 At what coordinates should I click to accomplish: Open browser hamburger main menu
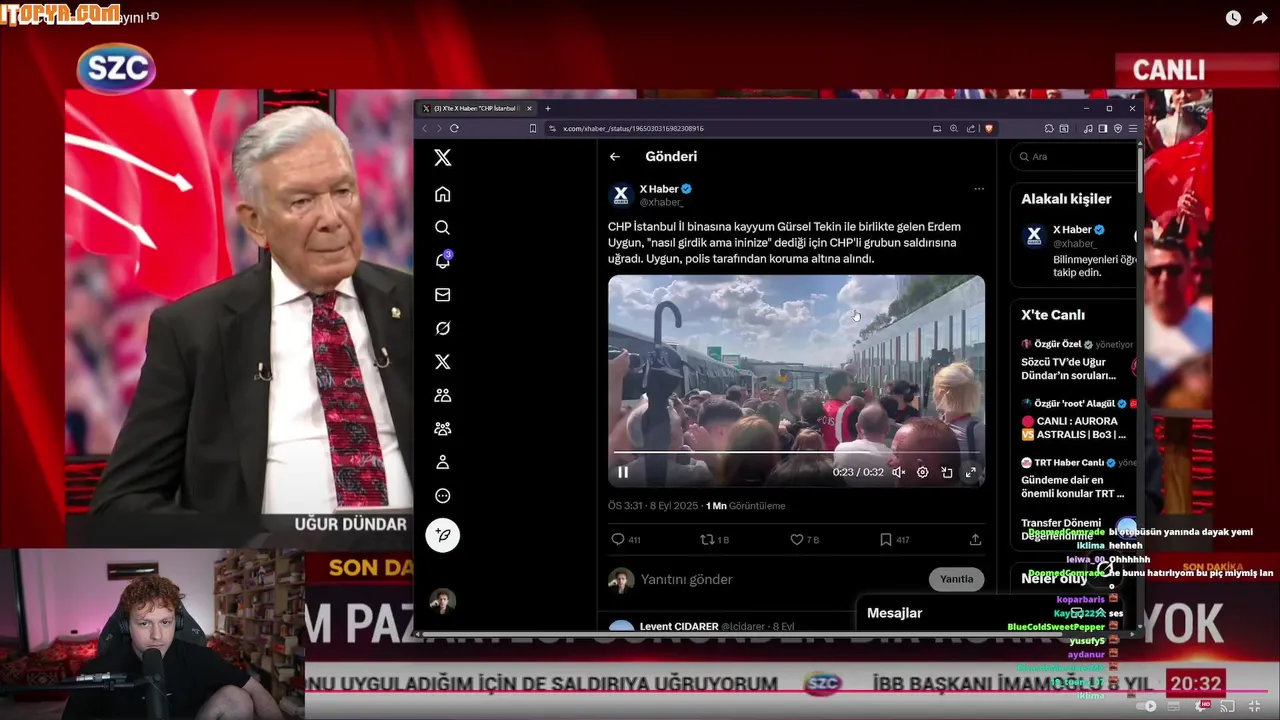pos(1132,128)
